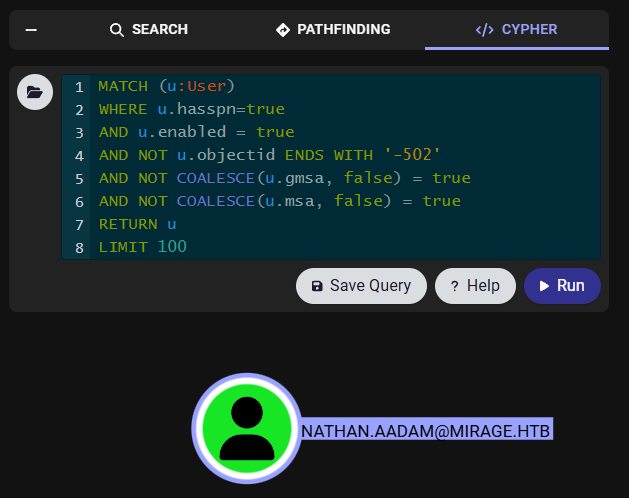The height and width of the screenshot is (498, 629).
Task: Click the code brackets icon beside Cypher
Action: pyautogui.click(x=484, y=30)
